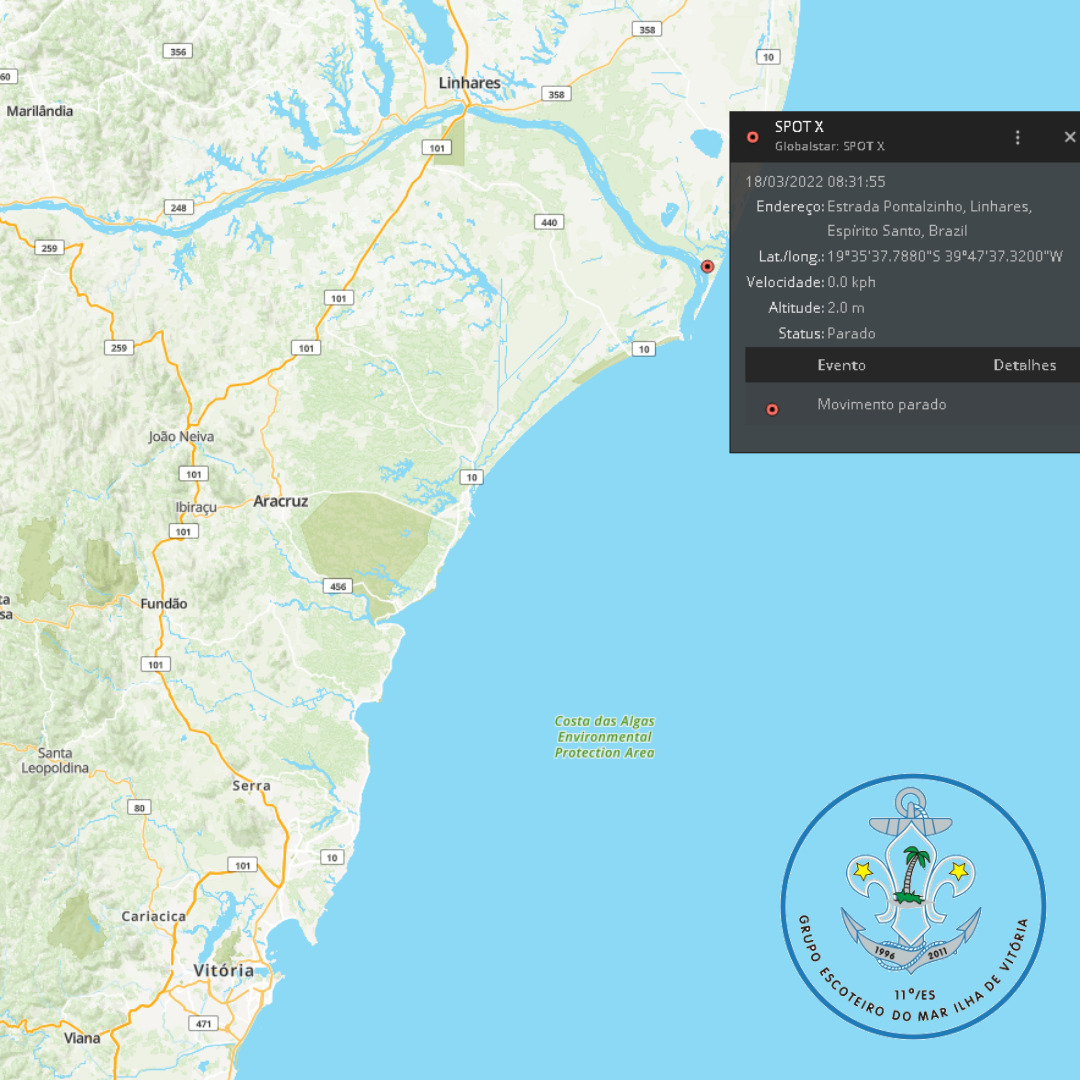Click the Lat./long. coordinates value
Screen dimensions: 1080x1080
(x=944, y=257)
